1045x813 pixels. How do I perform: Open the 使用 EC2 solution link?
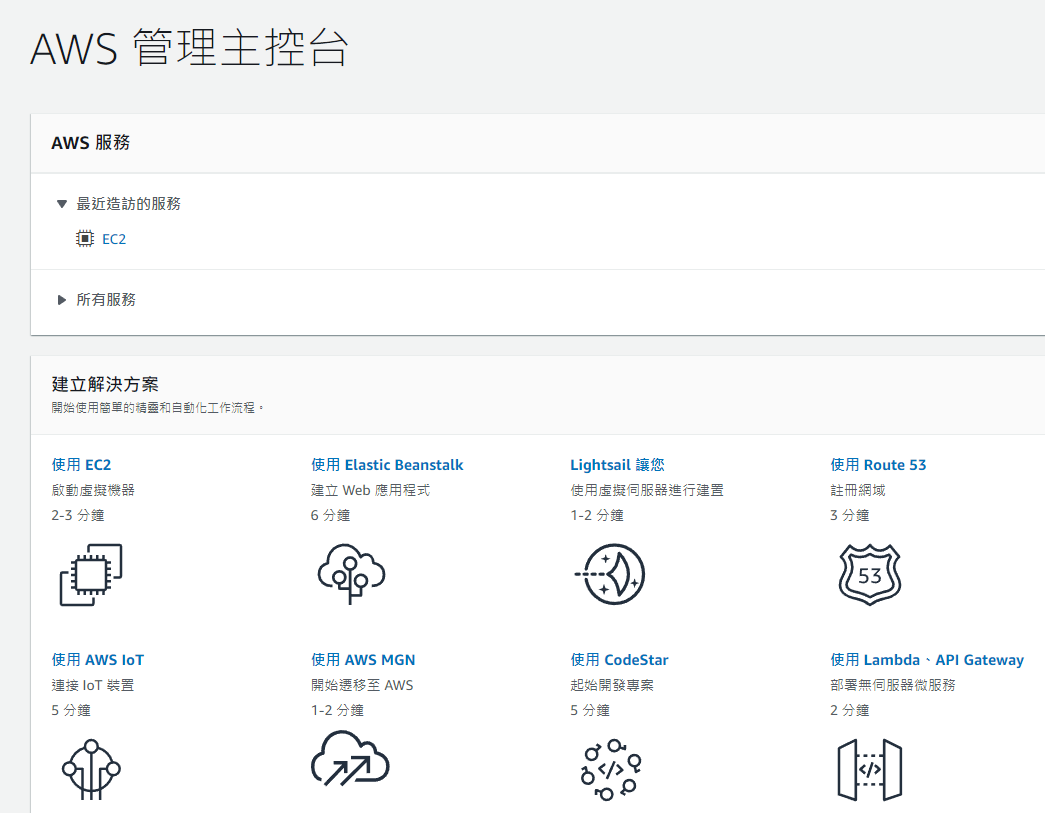coord(81,464)
